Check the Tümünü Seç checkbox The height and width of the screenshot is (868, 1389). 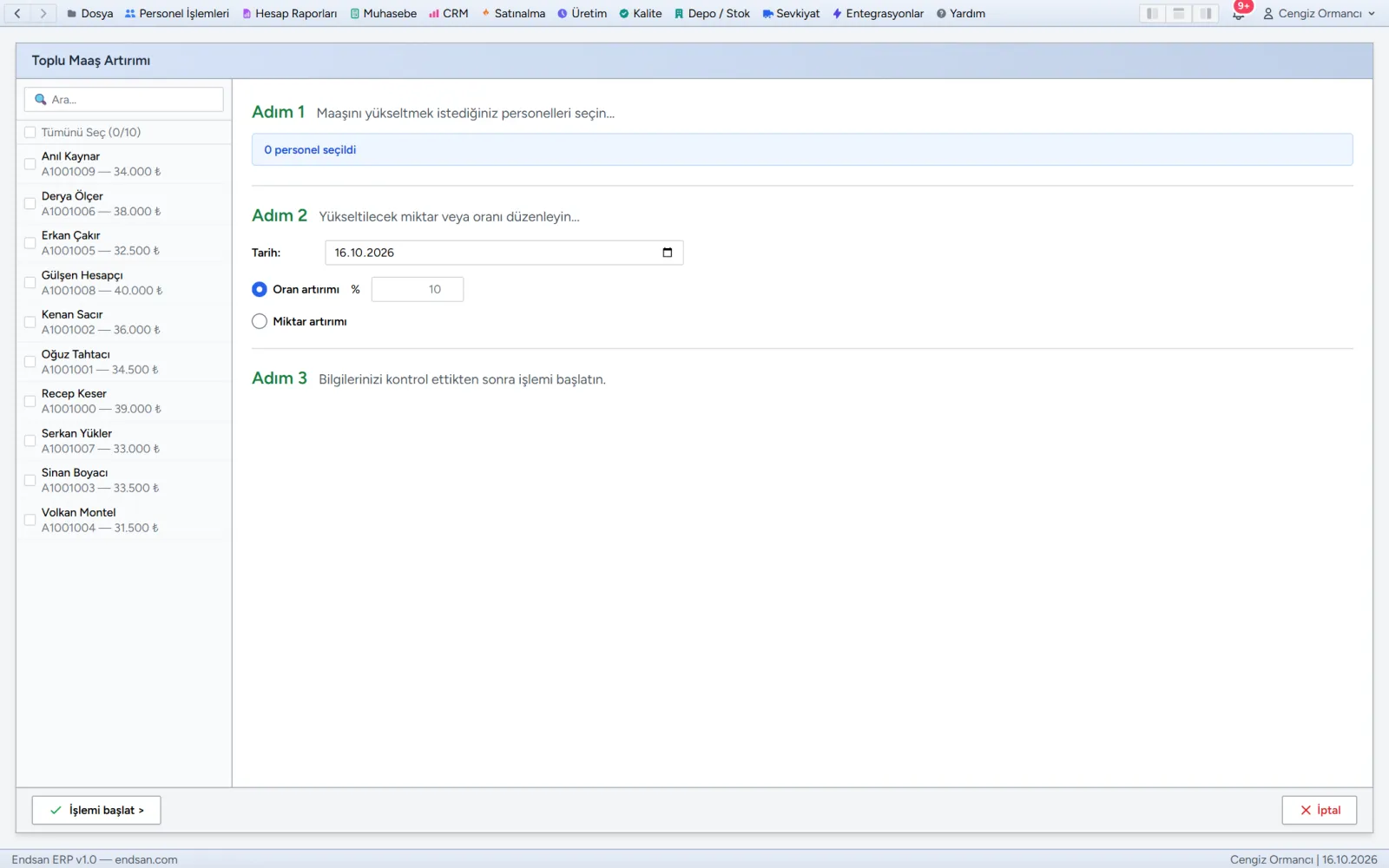[x=30, y=132]
